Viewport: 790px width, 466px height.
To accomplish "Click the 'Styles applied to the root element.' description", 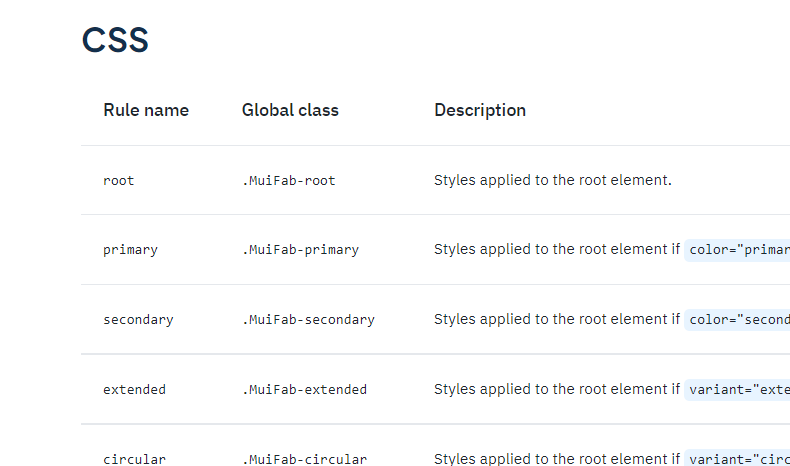I will [553, 180].
